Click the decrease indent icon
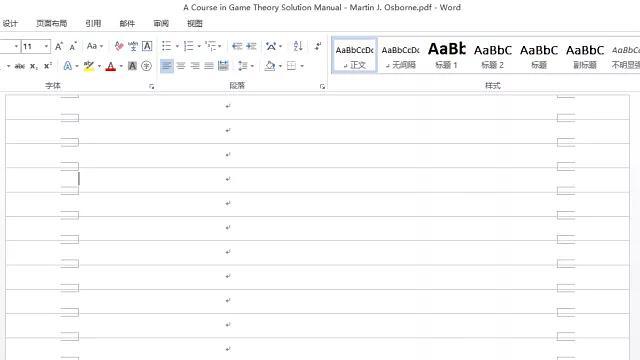 click(237, 46)
